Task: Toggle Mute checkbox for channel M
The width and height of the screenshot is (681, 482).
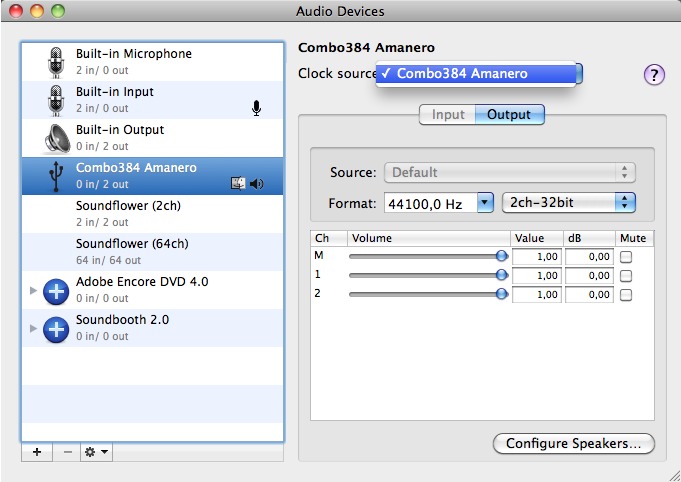Action: click(x=626, y=257)
